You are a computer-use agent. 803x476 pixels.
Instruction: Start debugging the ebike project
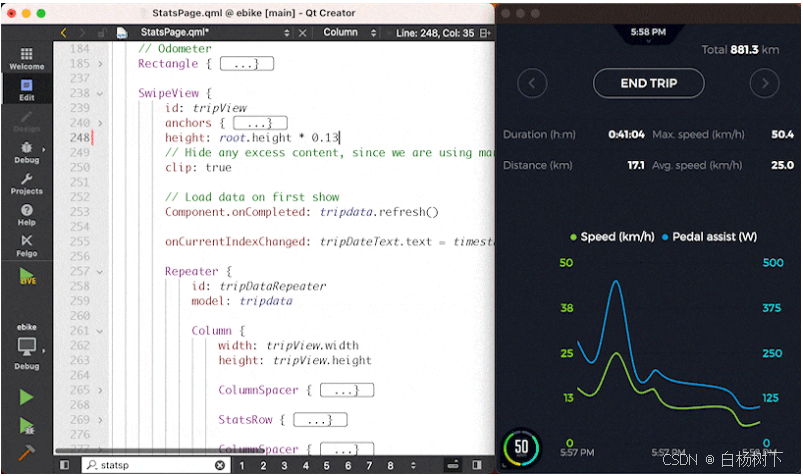point(27,426)
